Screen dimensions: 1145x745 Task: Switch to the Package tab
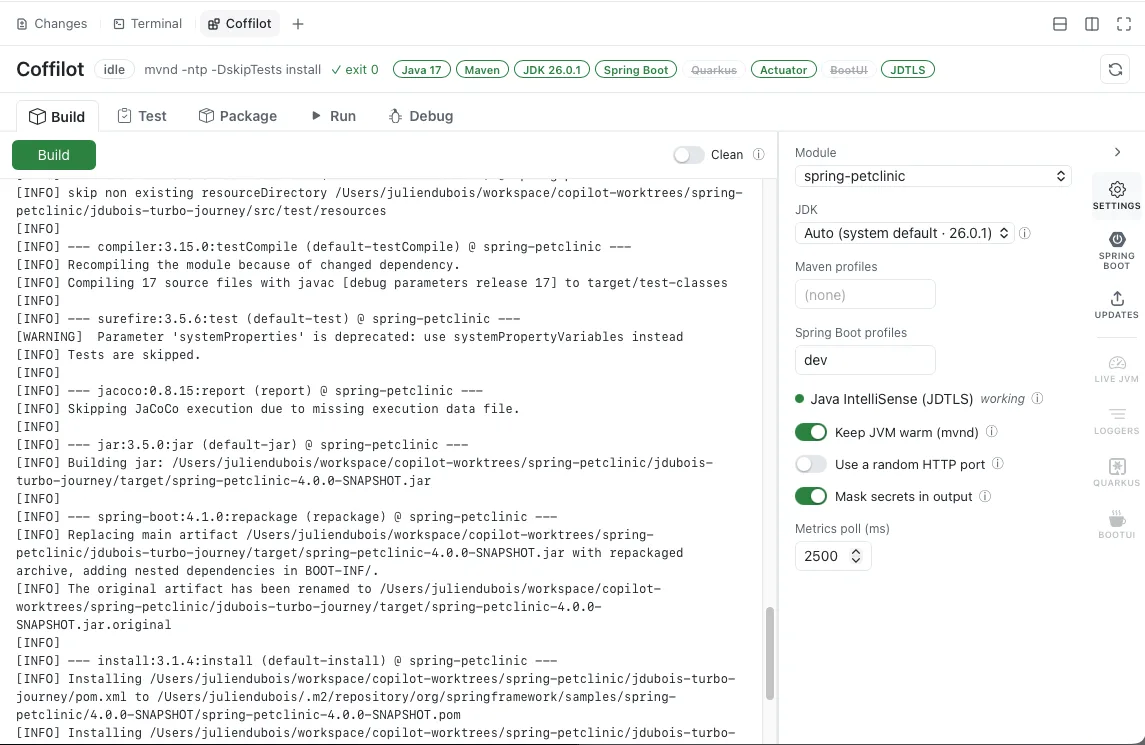[x=237, y=116]
